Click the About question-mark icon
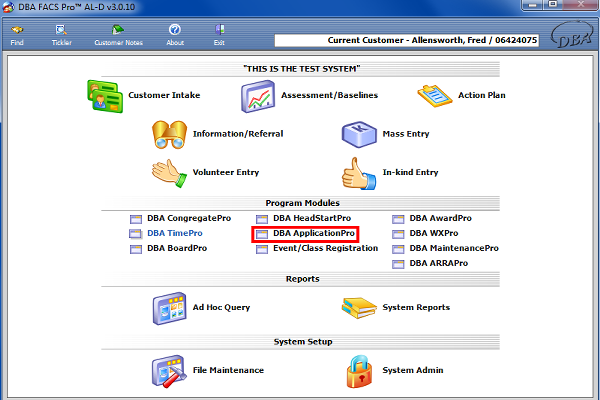 [x=175, y=29]
